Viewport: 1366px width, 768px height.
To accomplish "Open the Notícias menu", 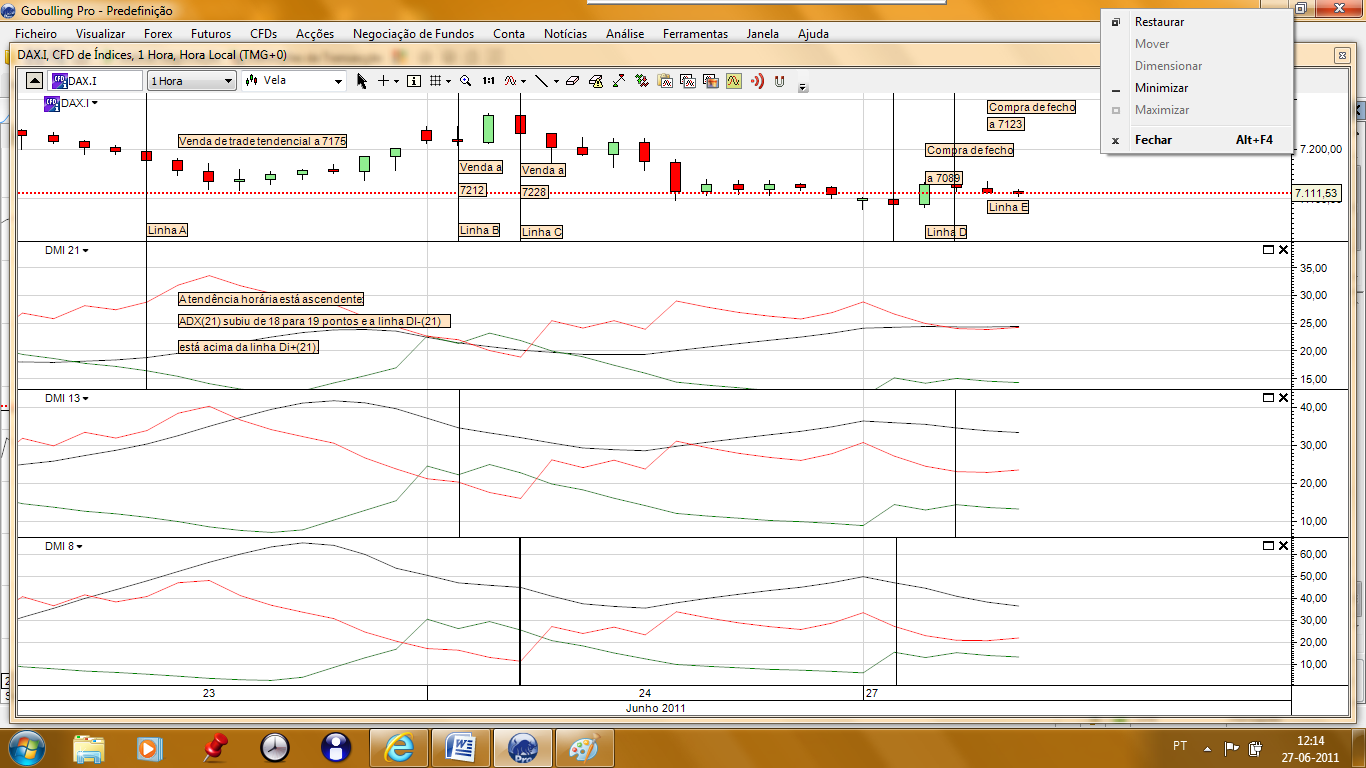I will point(566,34).
